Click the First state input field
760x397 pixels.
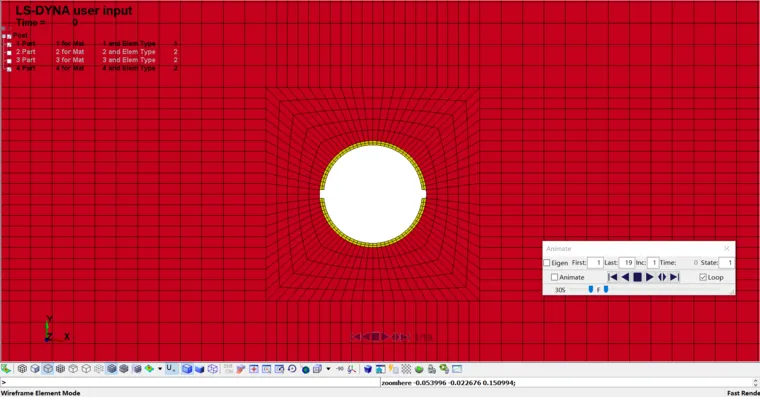coord(595,263)
